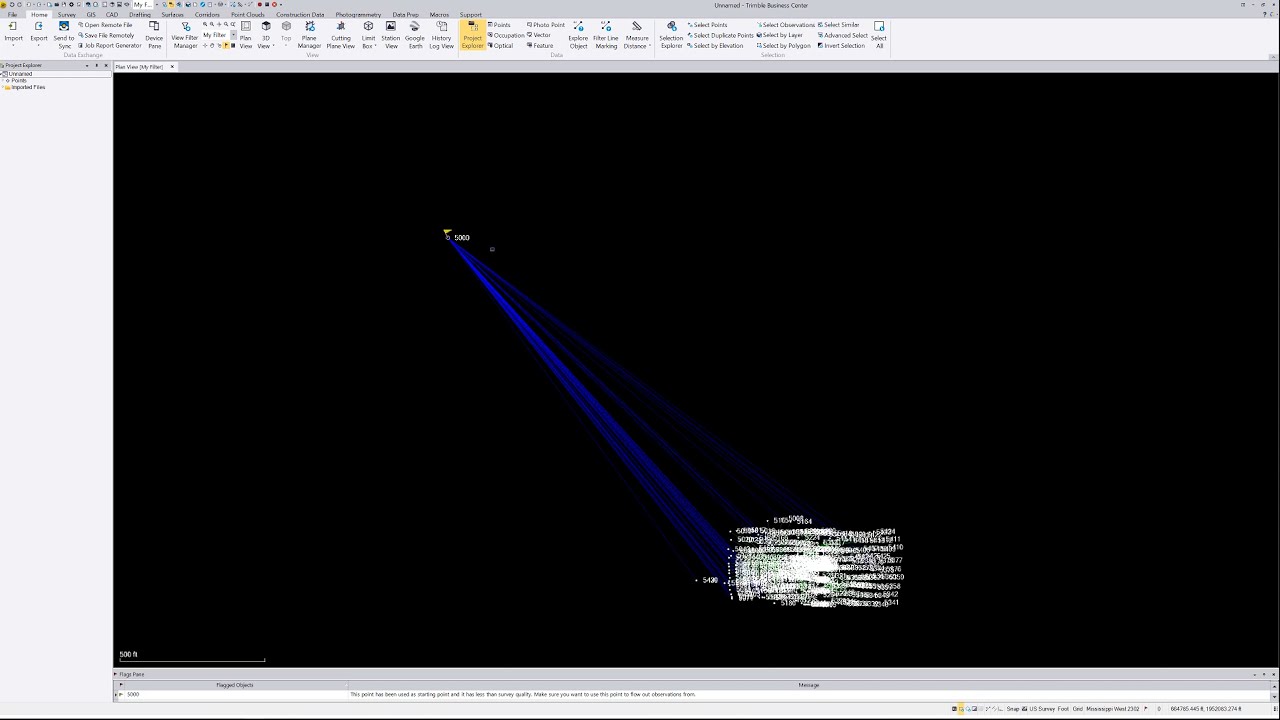Viewport: 1280px width, 720px height.
Task: Click Select by Polygon
Action: point(784,45)
